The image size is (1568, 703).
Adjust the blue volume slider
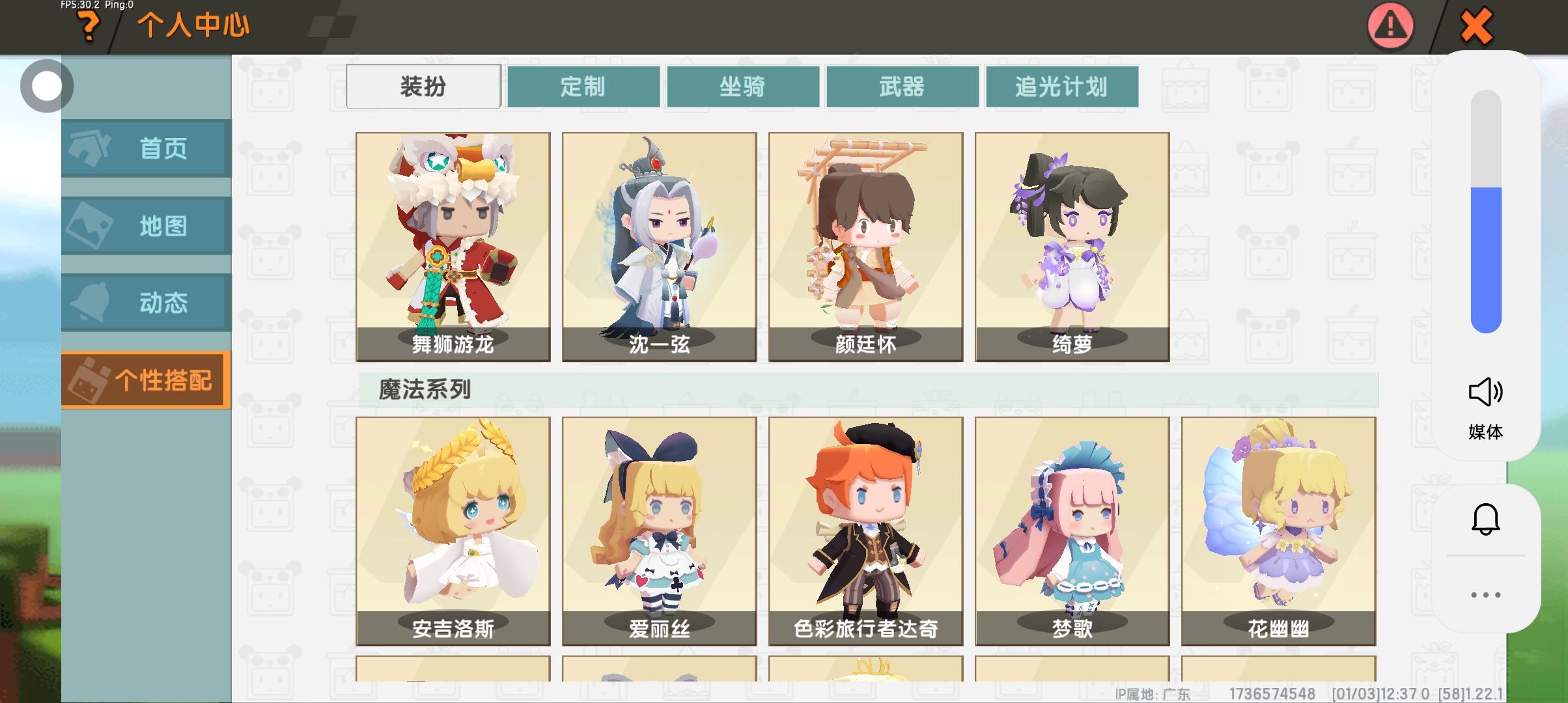click(1486, 212)
